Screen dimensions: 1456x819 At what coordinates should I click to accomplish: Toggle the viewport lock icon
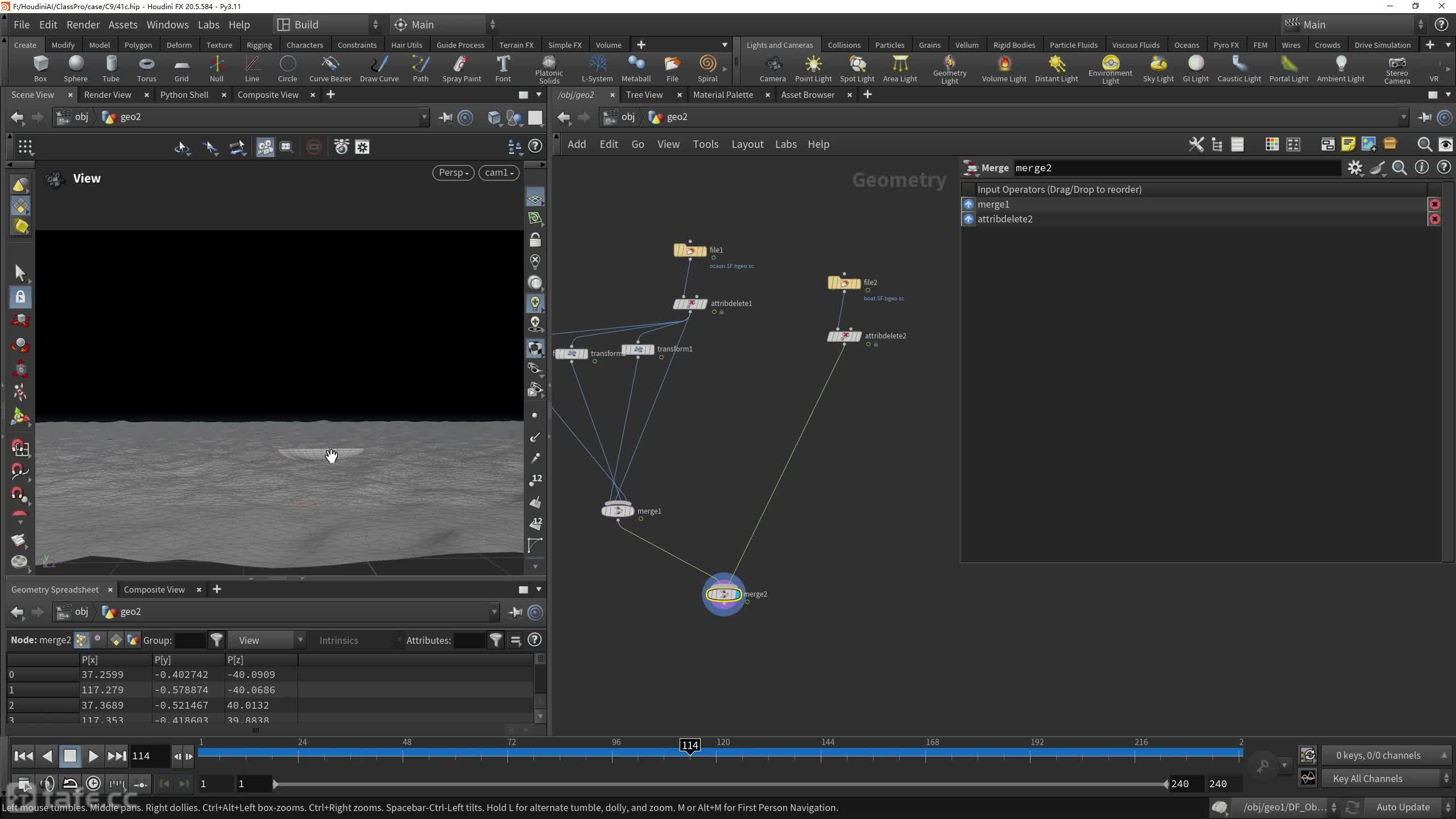[535, 240]
